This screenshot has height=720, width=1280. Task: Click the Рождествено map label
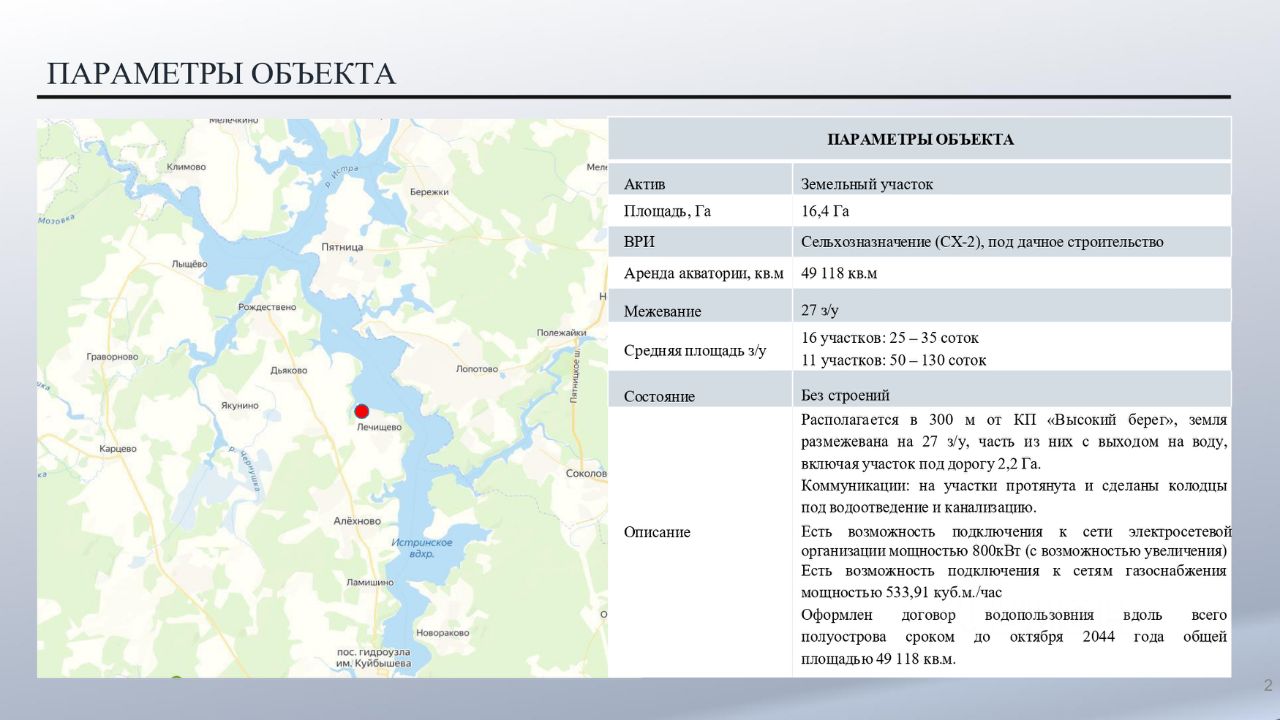click(x=268, y=307)
